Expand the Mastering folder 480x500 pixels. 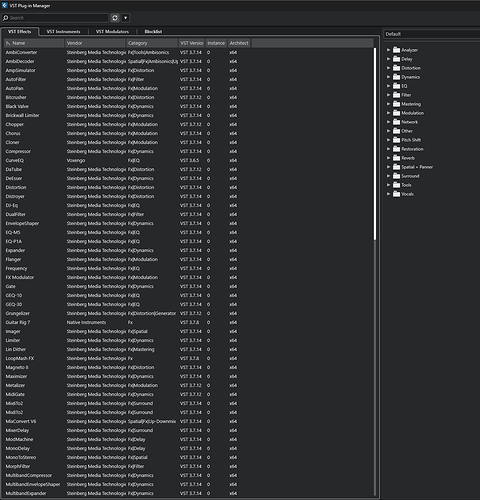(388, 104)
